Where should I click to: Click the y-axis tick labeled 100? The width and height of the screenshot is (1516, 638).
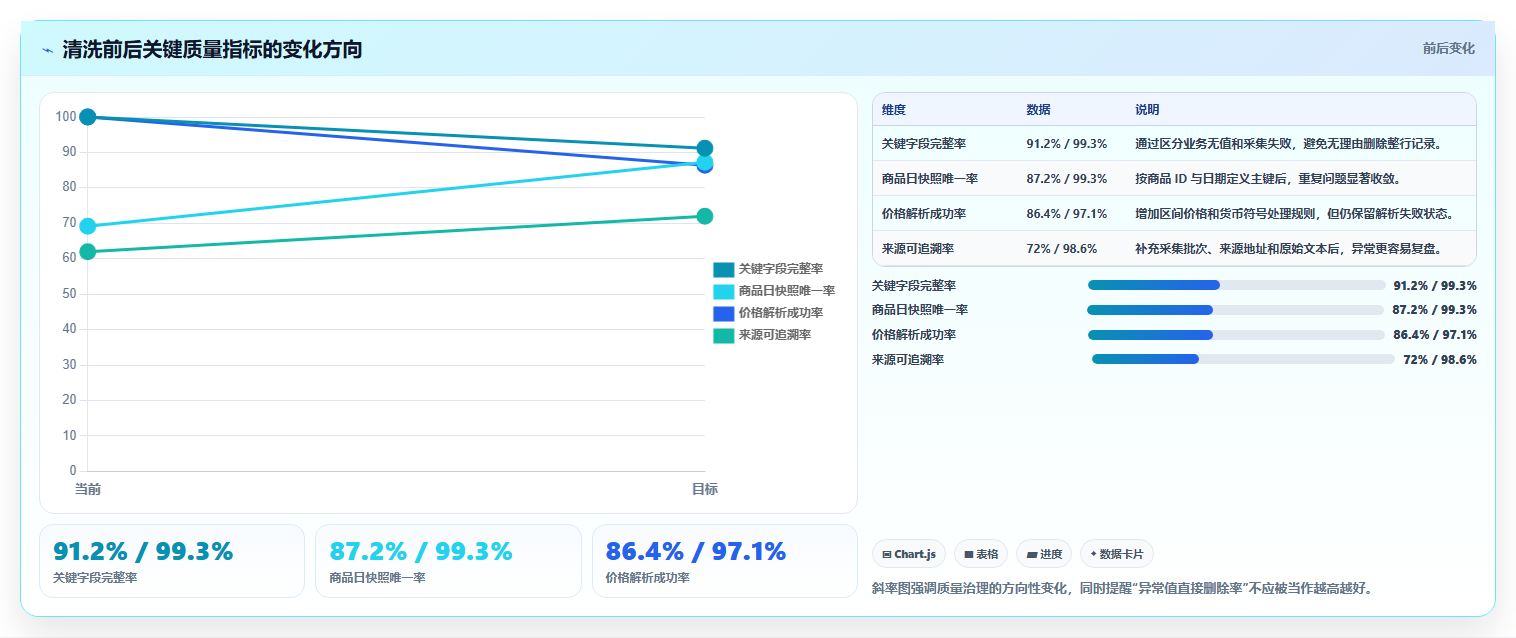(66, 117)
